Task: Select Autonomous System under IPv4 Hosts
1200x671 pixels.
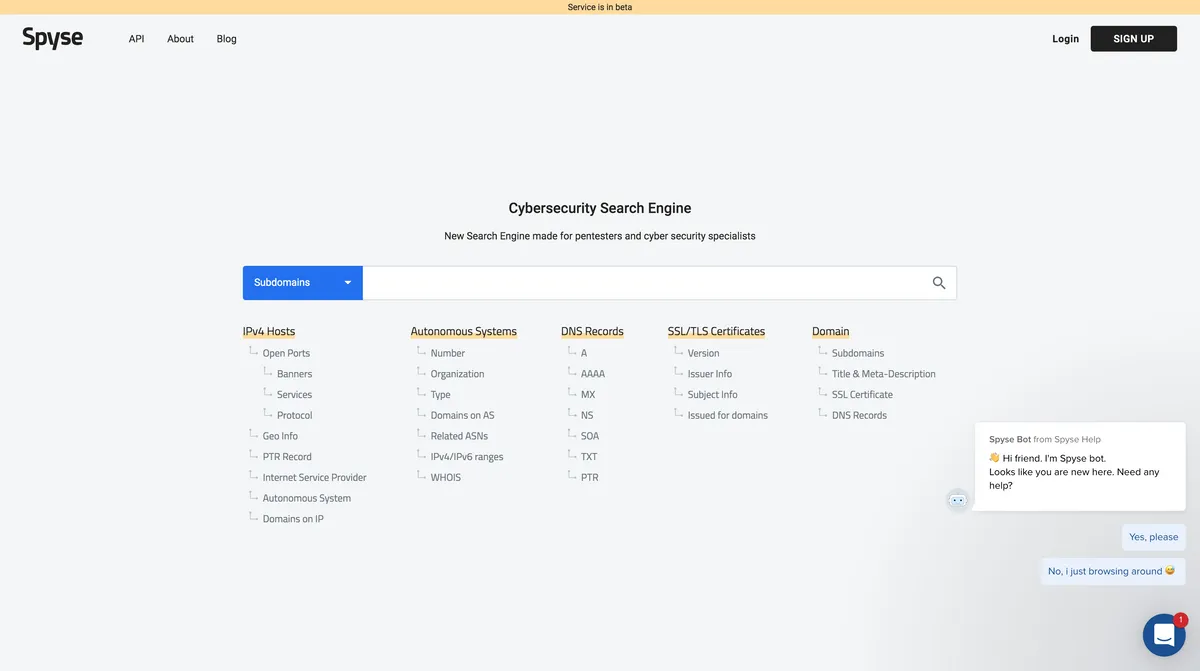Action: (307, 498)
